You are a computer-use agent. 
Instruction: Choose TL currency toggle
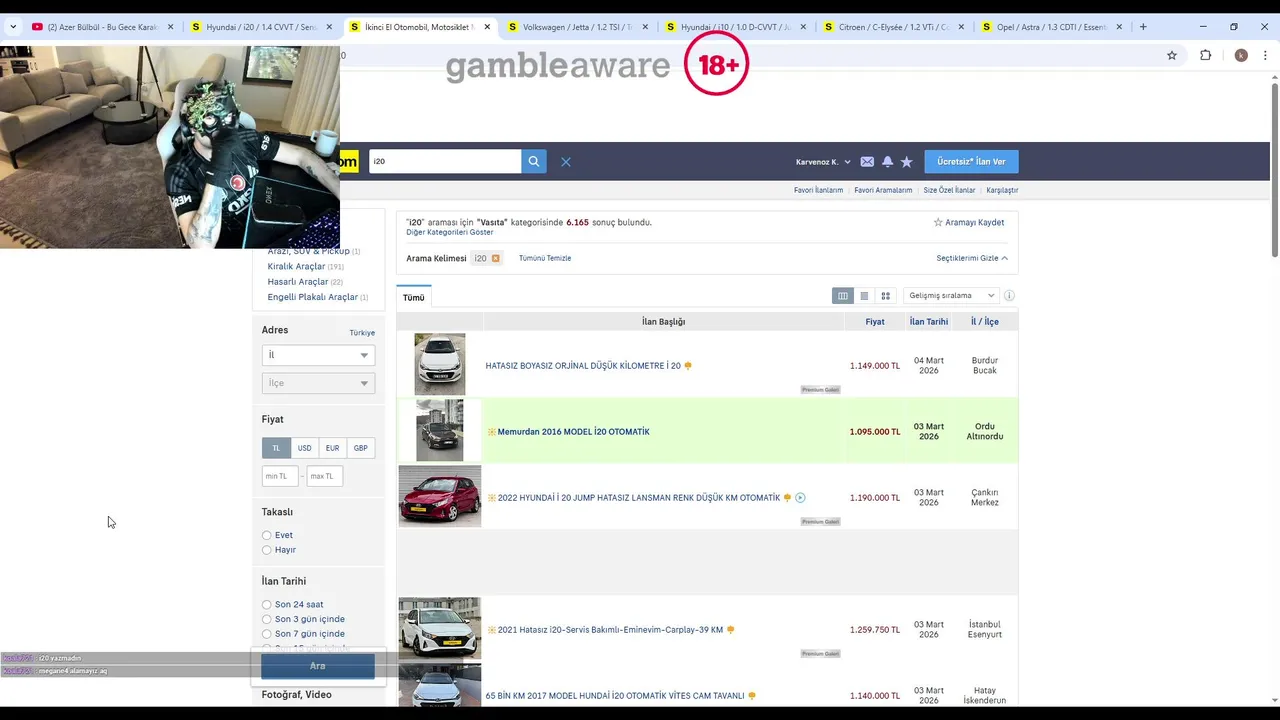click(277, 448)
